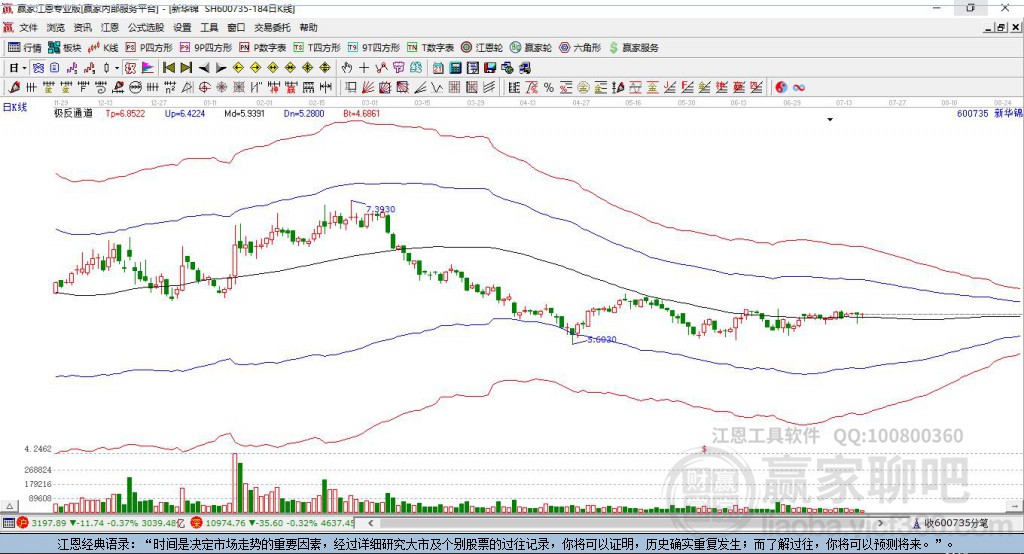Image resolution: width=1024 pixels, height=554 pixels.
Task: Click the 7.3930 high price marker
Action: click(381, 209)
